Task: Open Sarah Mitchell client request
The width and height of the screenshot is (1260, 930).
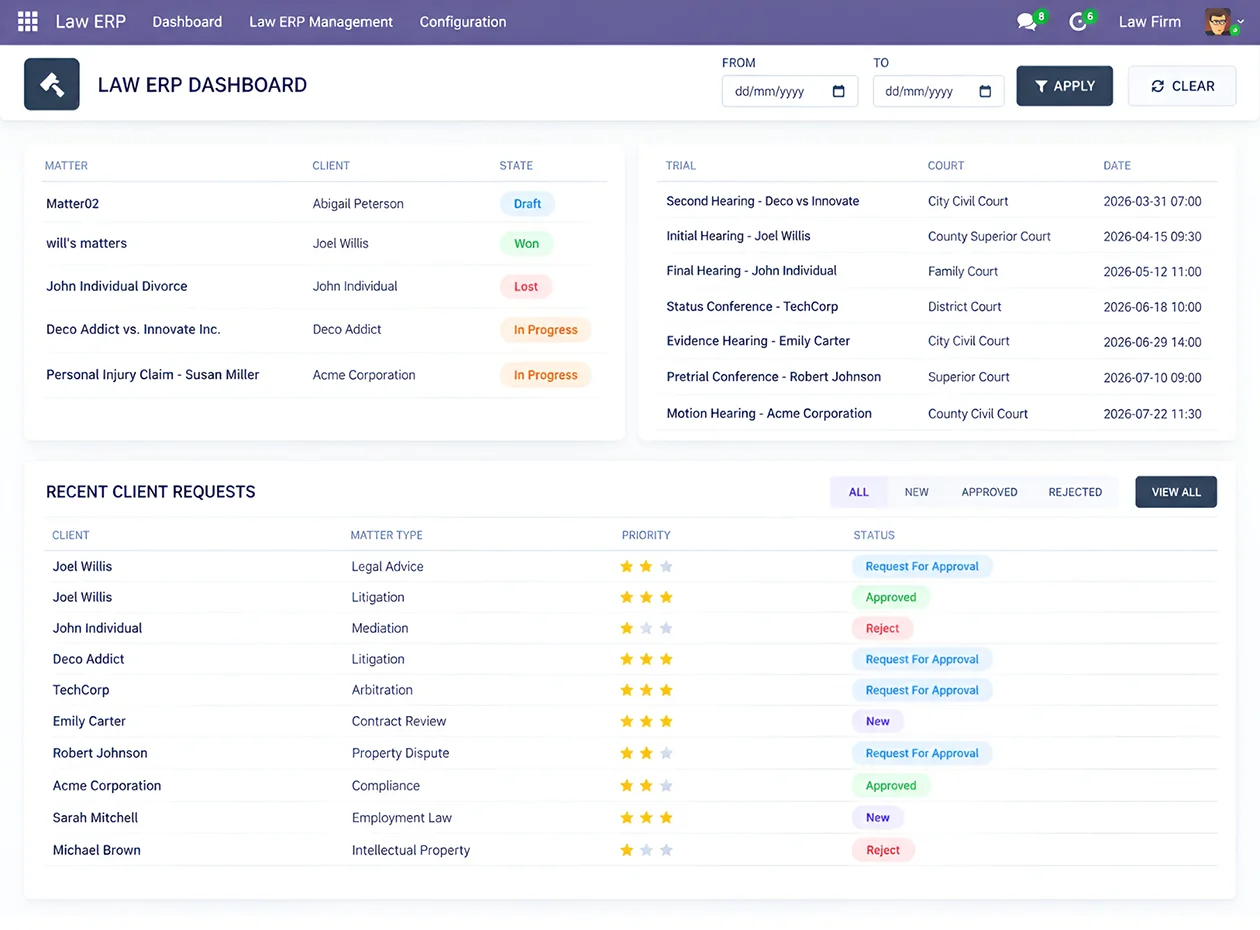Action: coord(631,818)
